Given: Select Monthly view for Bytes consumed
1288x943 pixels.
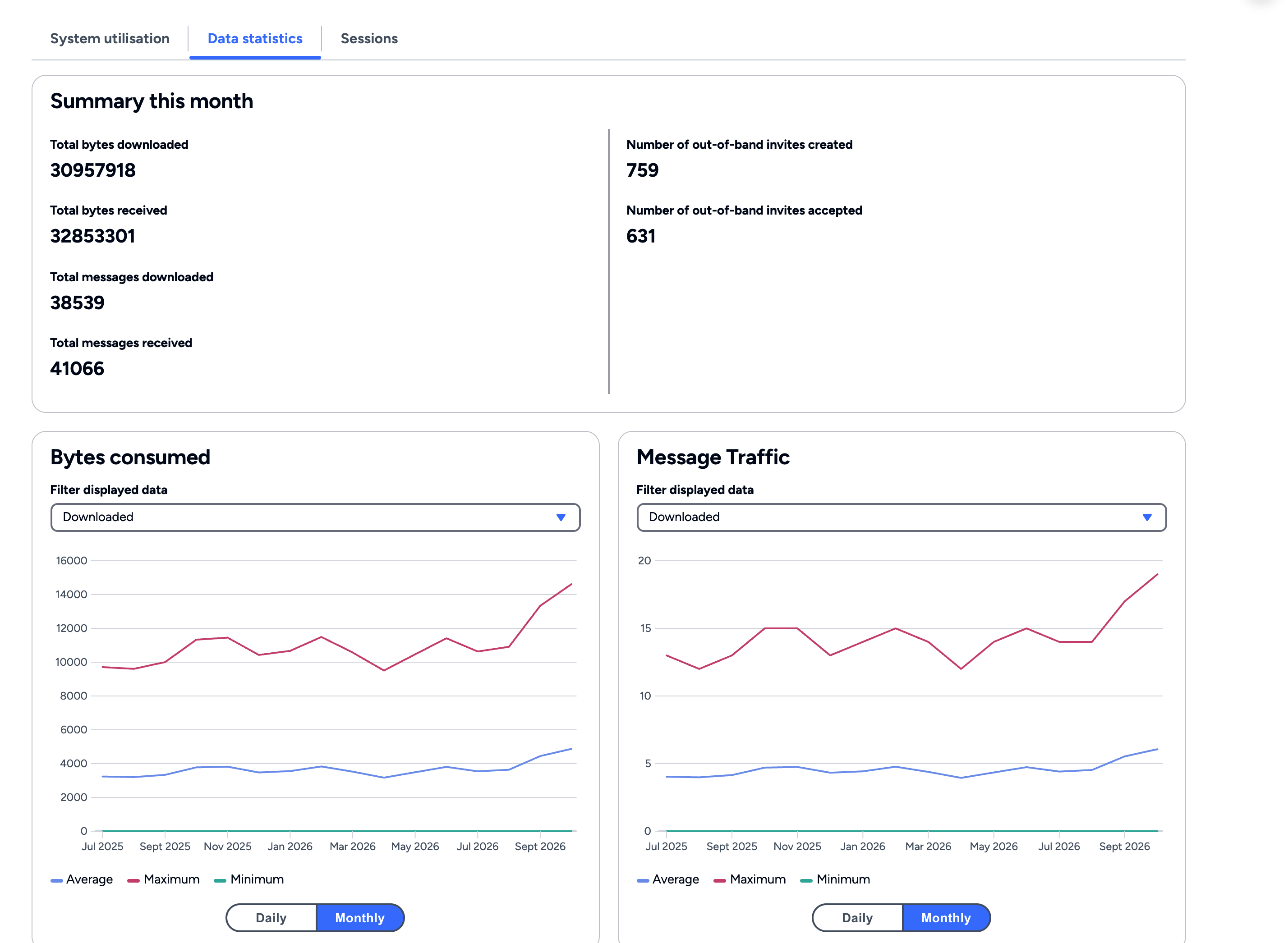Looking at the screenshot, I should [x=360, y=918].
